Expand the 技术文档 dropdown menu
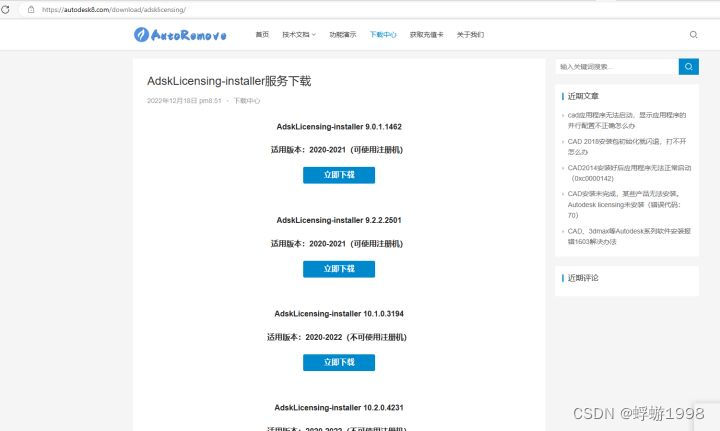This screenshot has height=431, width=720. 299,34
